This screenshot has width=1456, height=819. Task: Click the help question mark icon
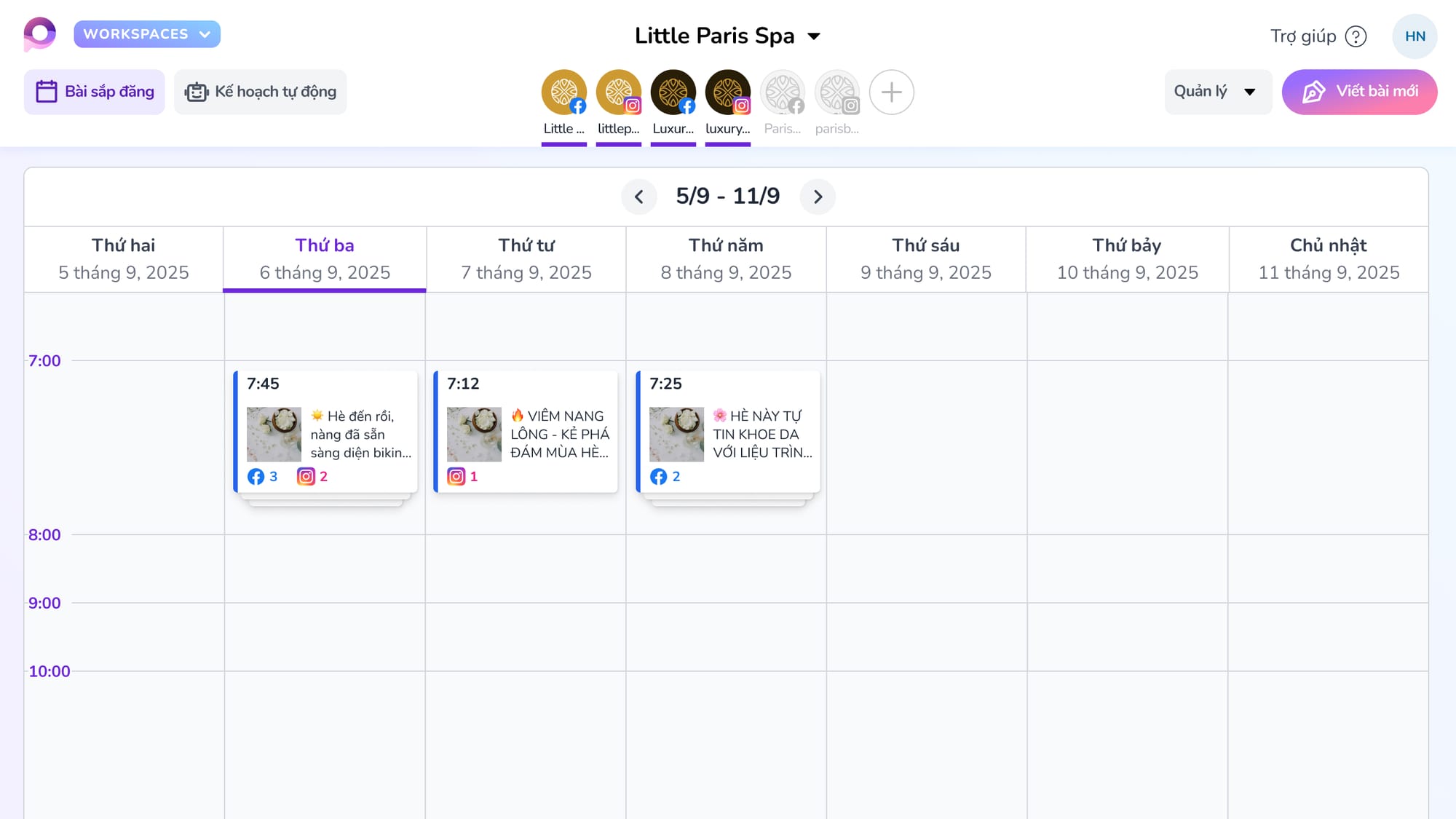[x=1356, y=36]
